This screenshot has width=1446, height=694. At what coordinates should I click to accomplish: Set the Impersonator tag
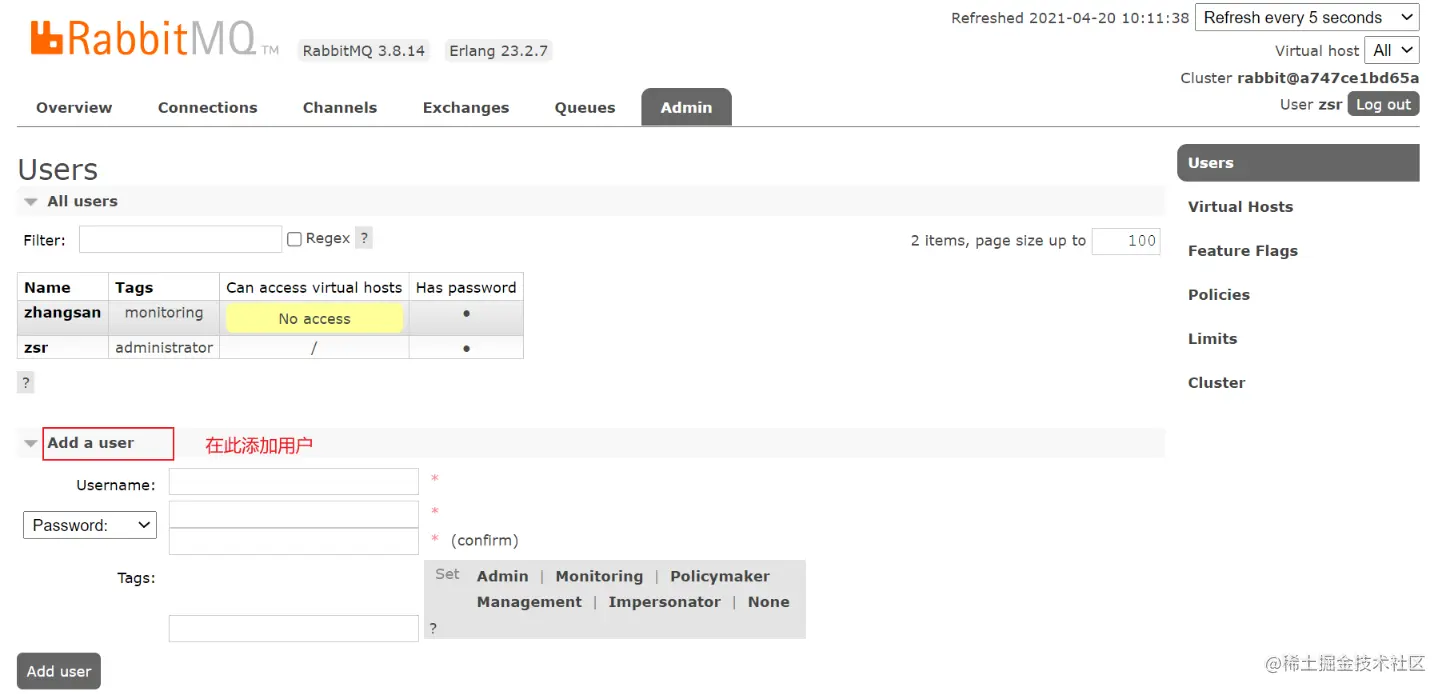(664, 602)
